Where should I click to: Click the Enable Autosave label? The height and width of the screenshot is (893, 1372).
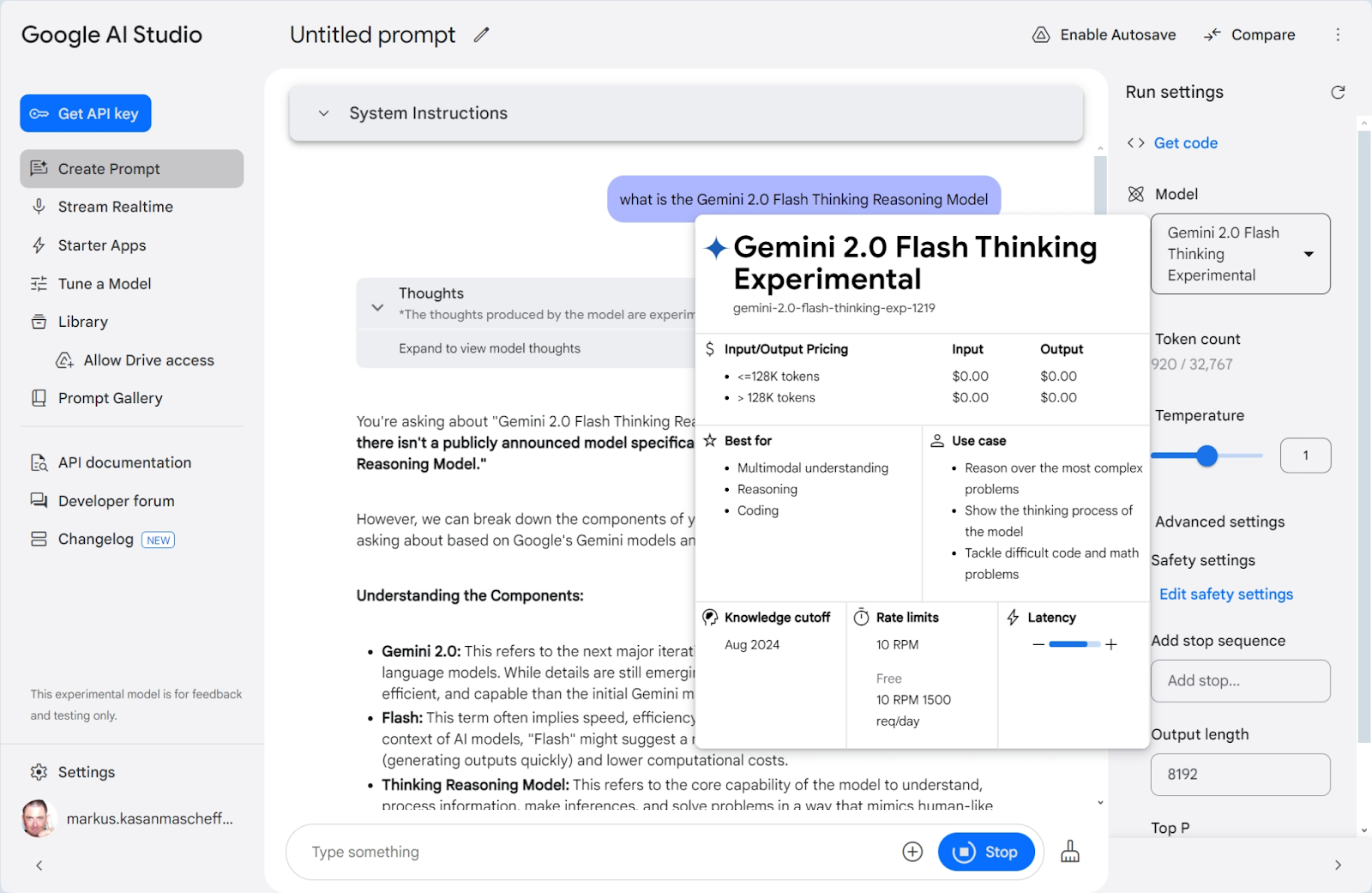click(x=1117, y=34)
